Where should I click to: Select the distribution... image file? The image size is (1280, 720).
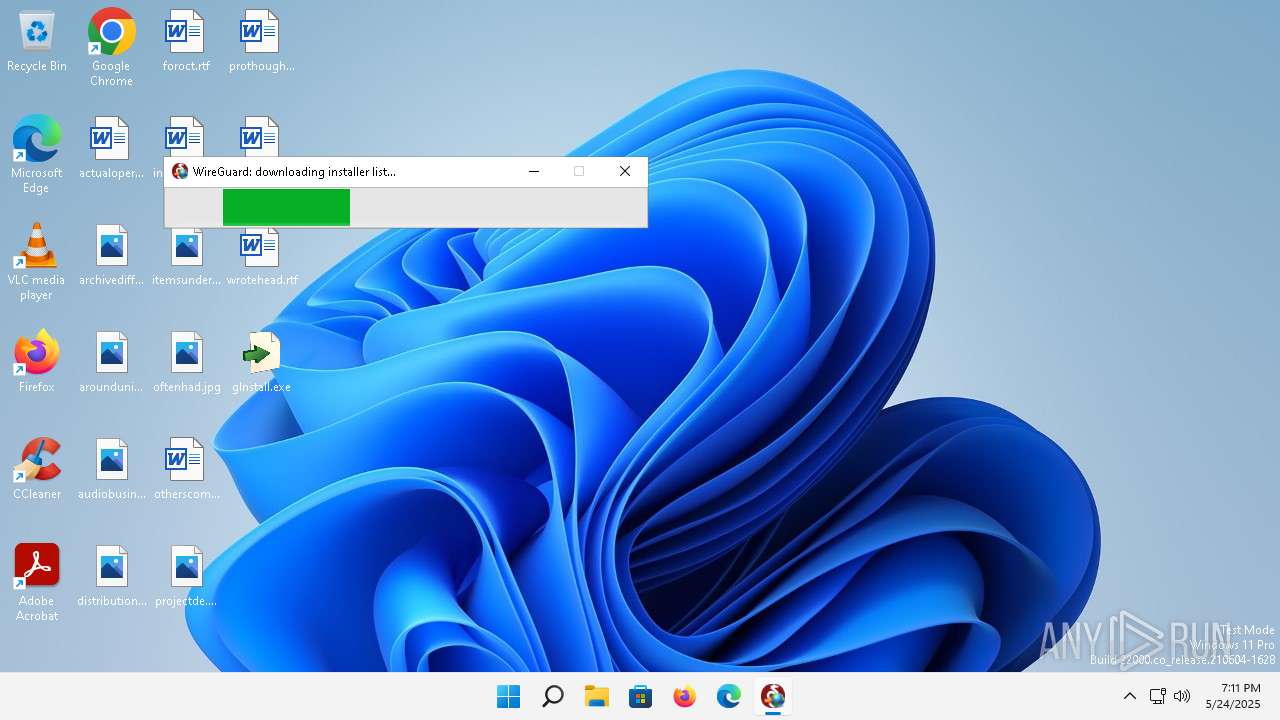pos(111,577)
